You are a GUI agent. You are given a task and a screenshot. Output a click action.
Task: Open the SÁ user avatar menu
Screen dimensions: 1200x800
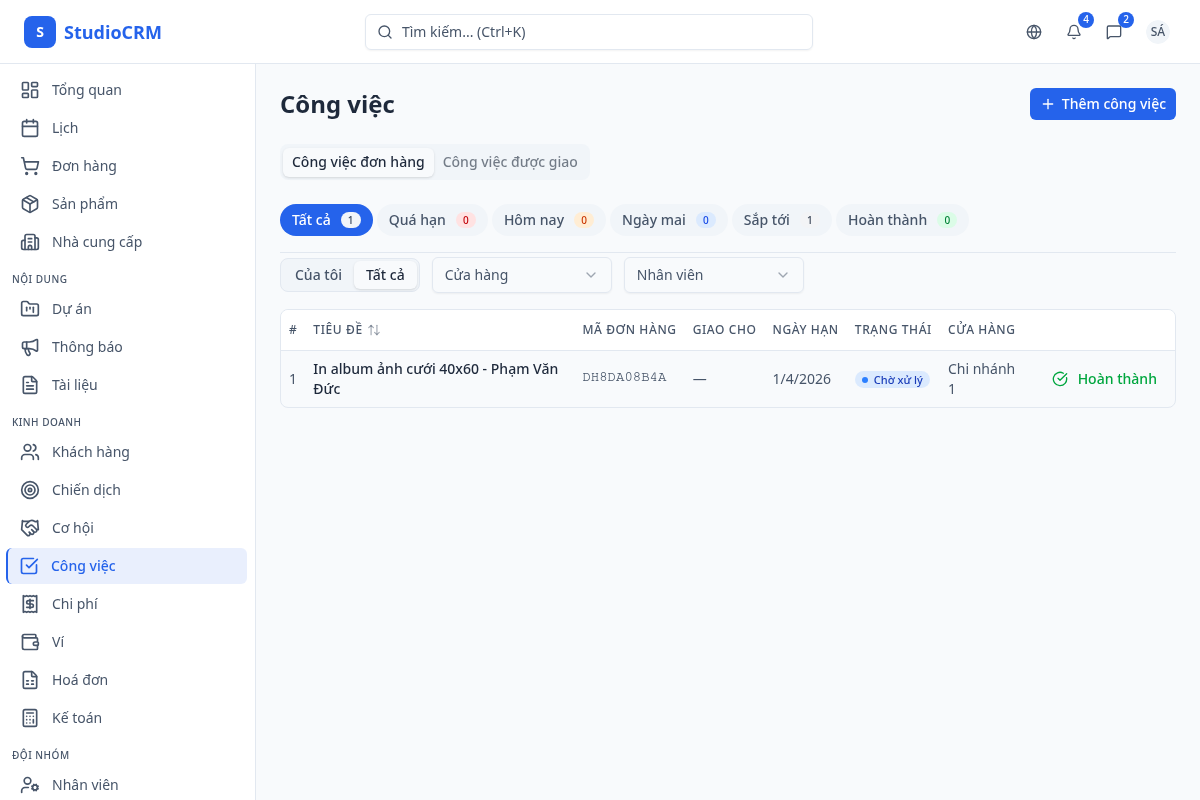coord(1157,32)
